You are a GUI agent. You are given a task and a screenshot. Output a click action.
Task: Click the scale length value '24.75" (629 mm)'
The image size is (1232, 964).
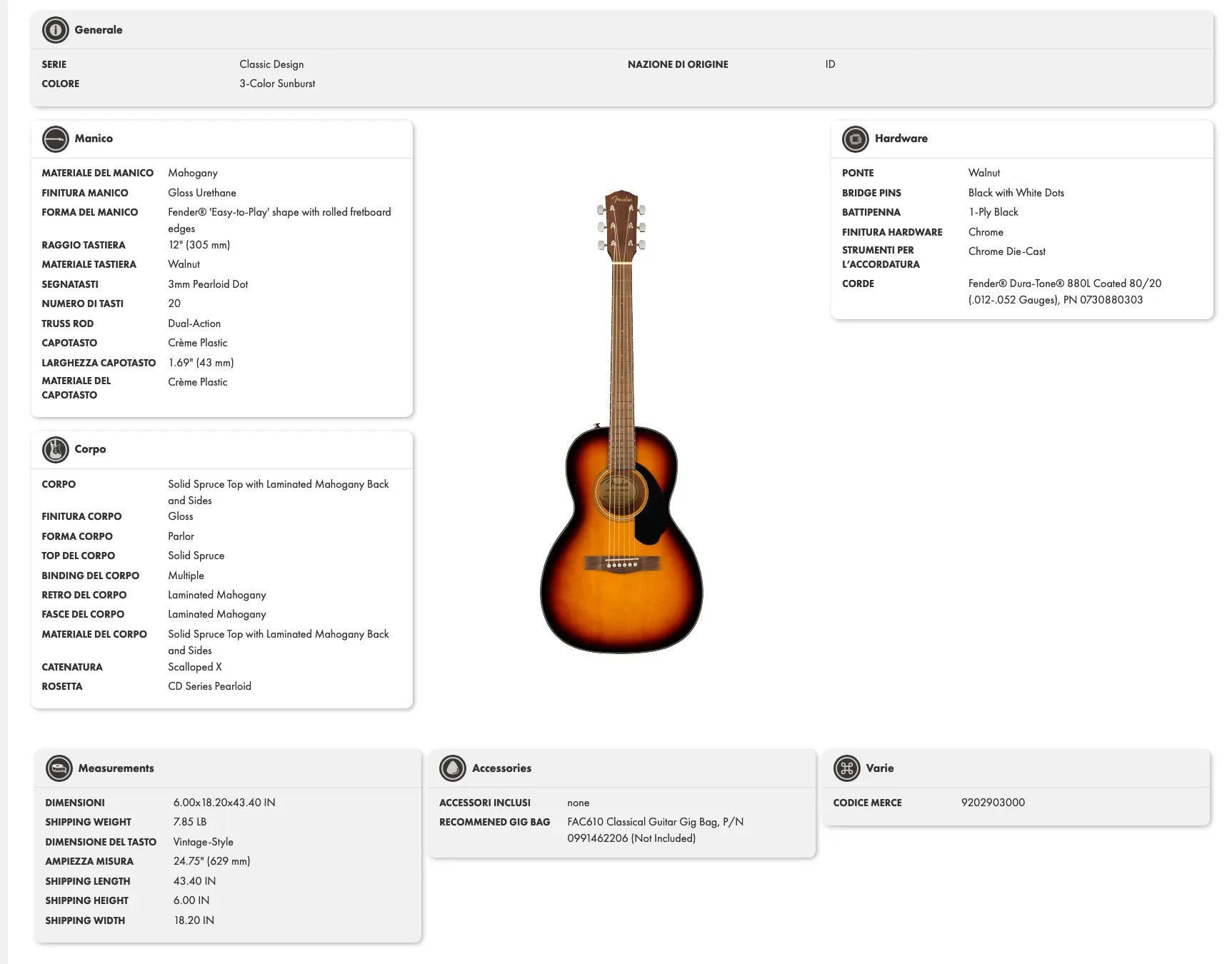(x=212, y=861)
